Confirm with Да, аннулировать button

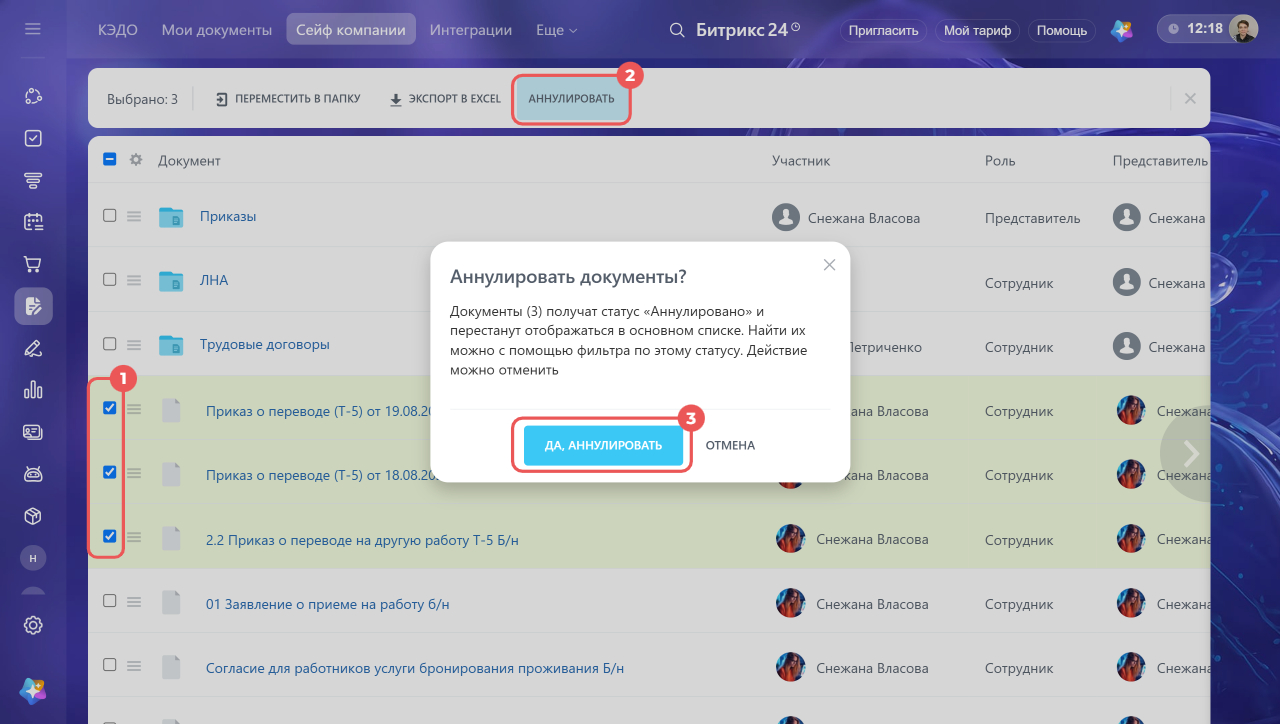pyautogui.click(x=603, y=445)
